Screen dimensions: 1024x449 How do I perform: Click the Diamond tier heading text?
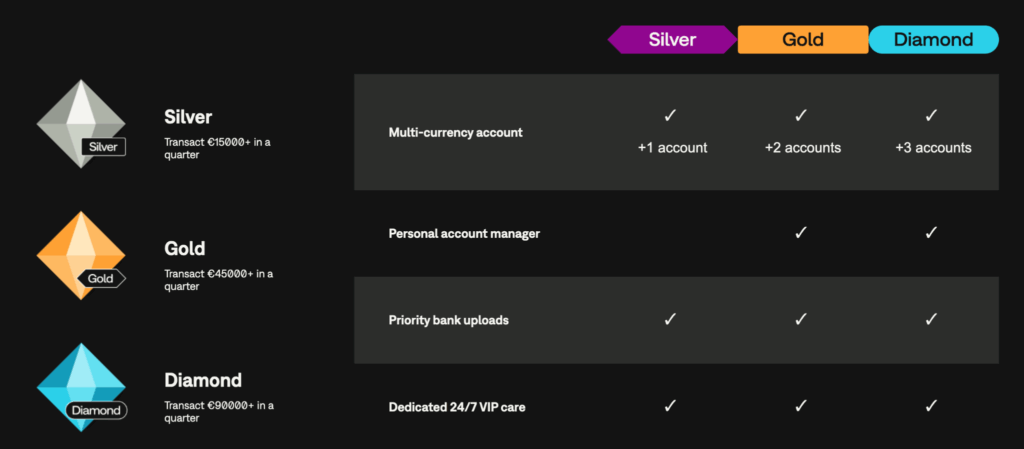(204, 381)
